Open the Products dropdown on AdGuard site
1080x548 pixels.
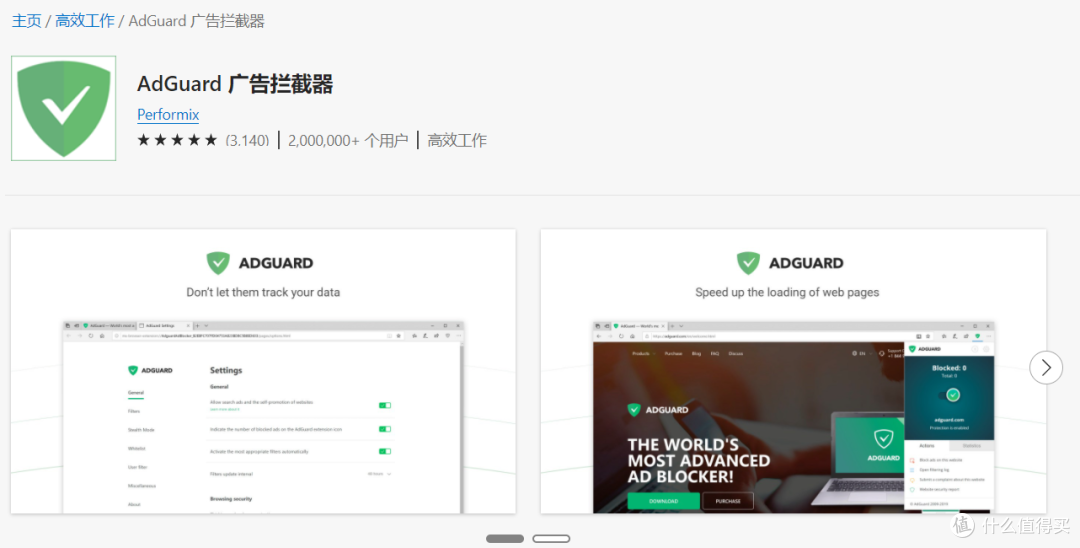(x=641, y=353)
